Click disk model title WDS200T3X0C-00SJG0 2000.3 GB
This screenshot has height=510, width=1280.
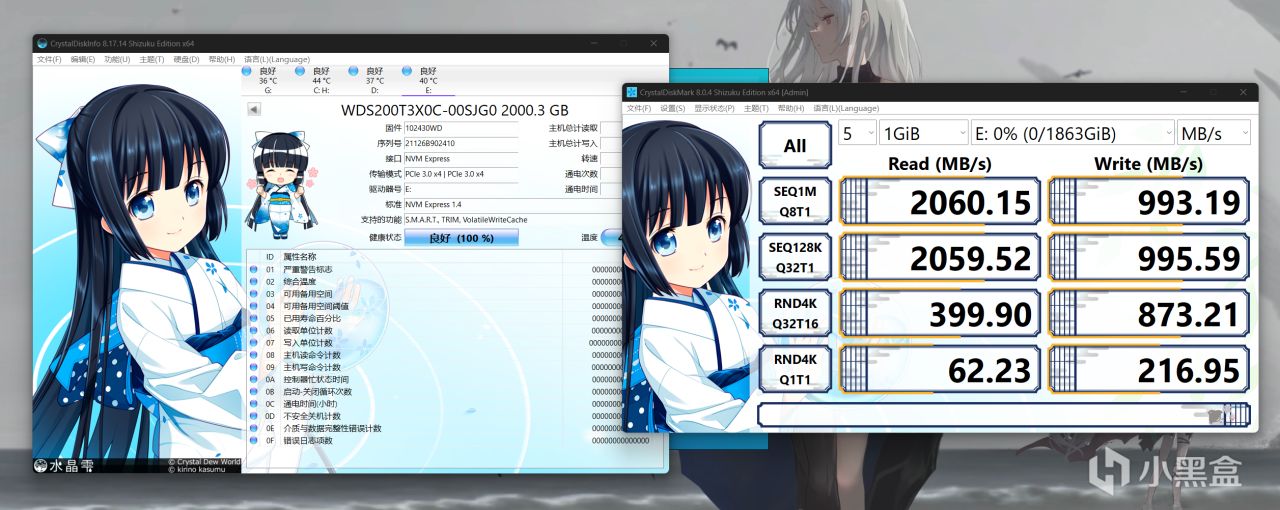[455, 110]
